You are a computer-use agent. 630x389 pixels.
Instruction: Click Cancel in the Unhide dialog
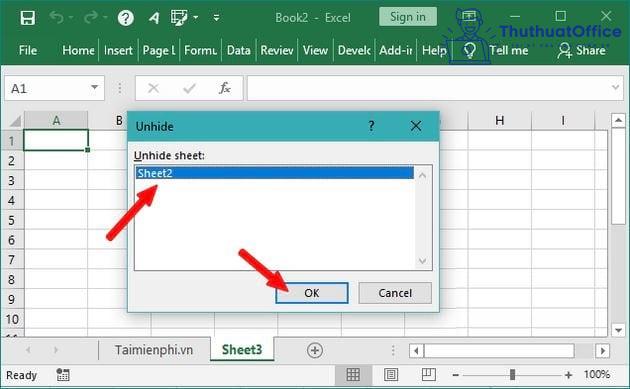pyautogui.click(x=395, y=293)
